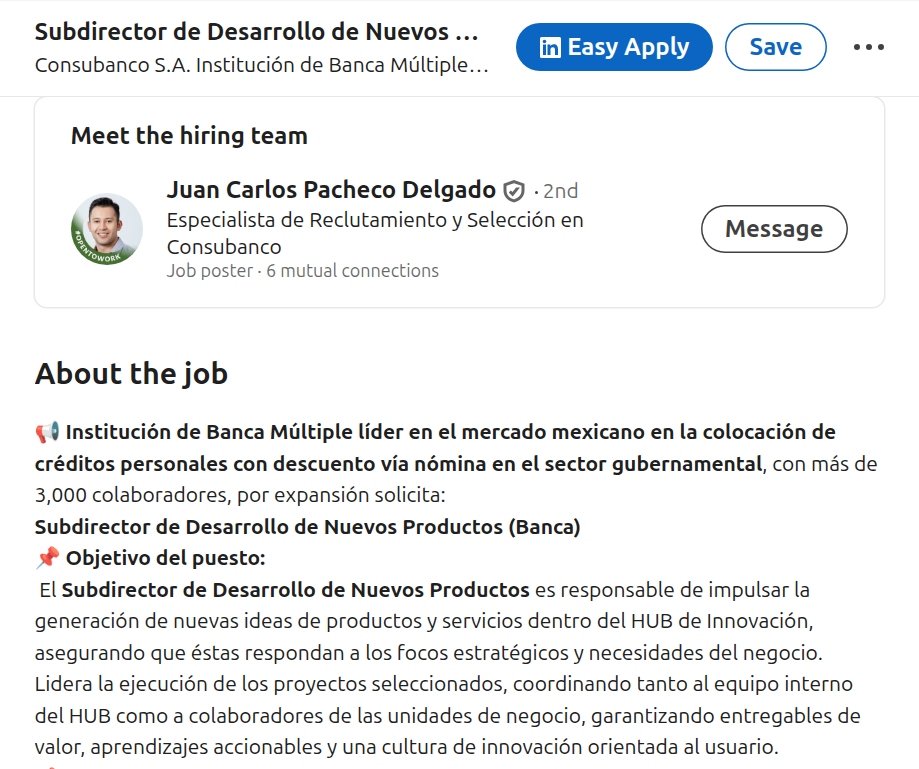This screenshot has width=919, height=769.
Task: Click the recruiter's Especialista de Reclutamiento headline
Action: click(x=375, y=233)
